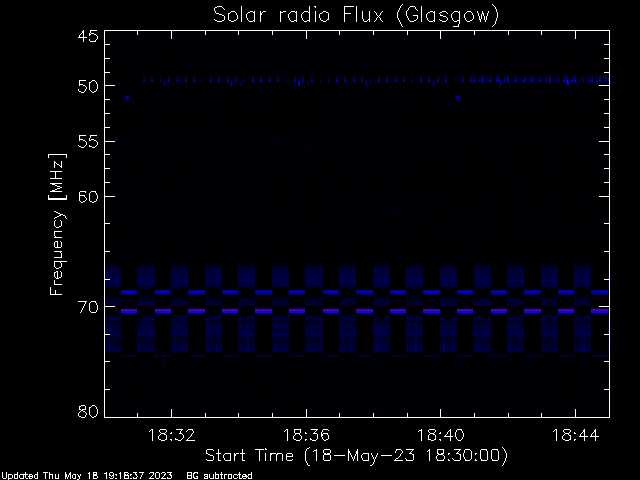Click the 18:40 time axis label
The width and height of the screenshot is (640, 480).
(441, 435)
